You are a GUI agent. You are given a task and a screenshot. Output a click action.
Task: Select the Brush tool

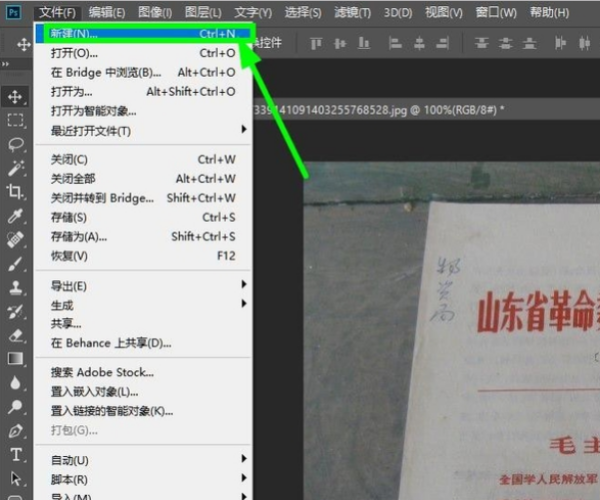click(x=15, y=264)
